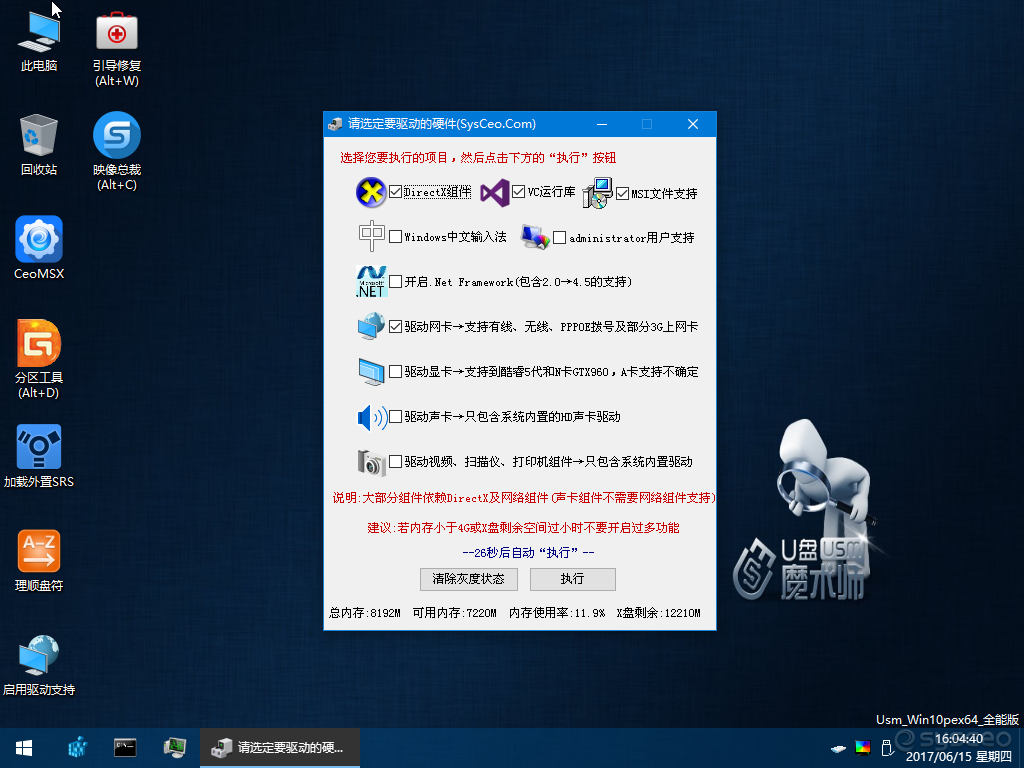Open the 分区工具 partition tool icon
1024x768 pixels.
[39, 359]
